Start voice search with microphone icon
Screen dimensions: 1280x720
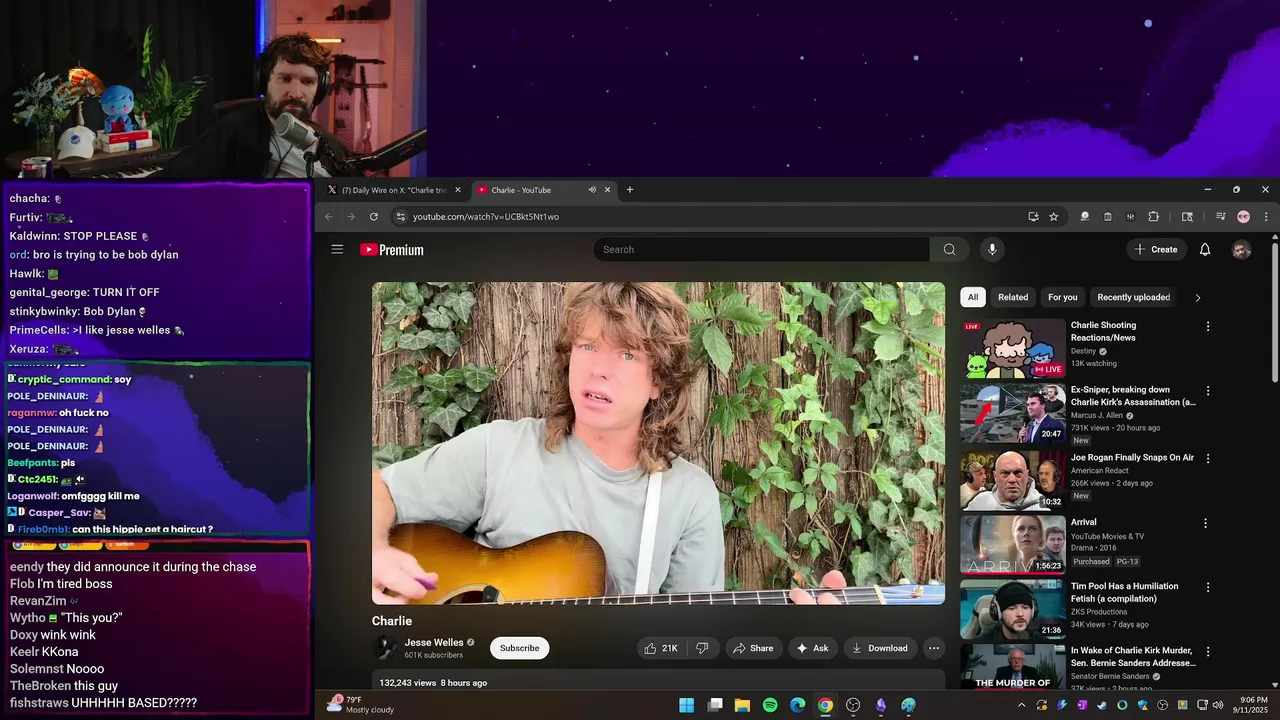click(x=992, y=249)
